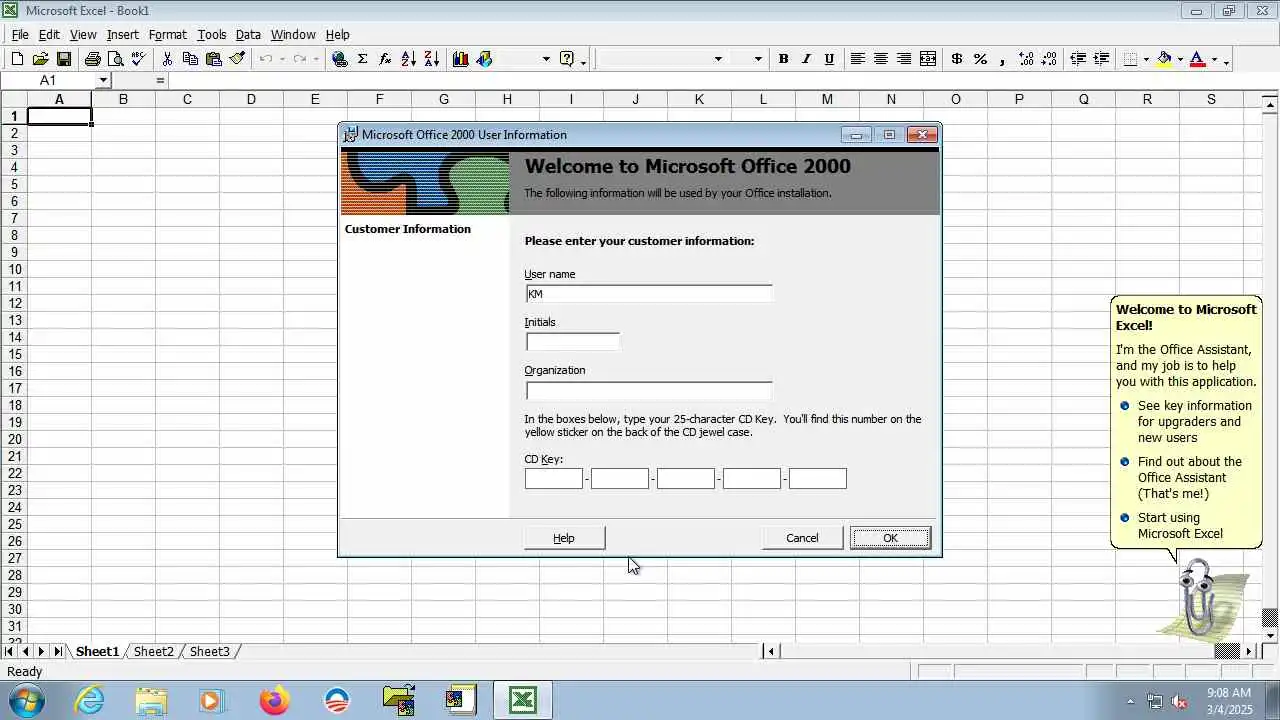The image size is (1280, 720).
Task: Expand the Name Box dropdown beside A1
Action: point(103,80)
